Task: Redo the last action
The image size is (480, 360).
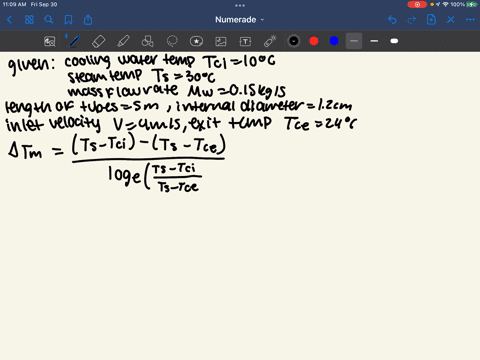Action: 412,20
